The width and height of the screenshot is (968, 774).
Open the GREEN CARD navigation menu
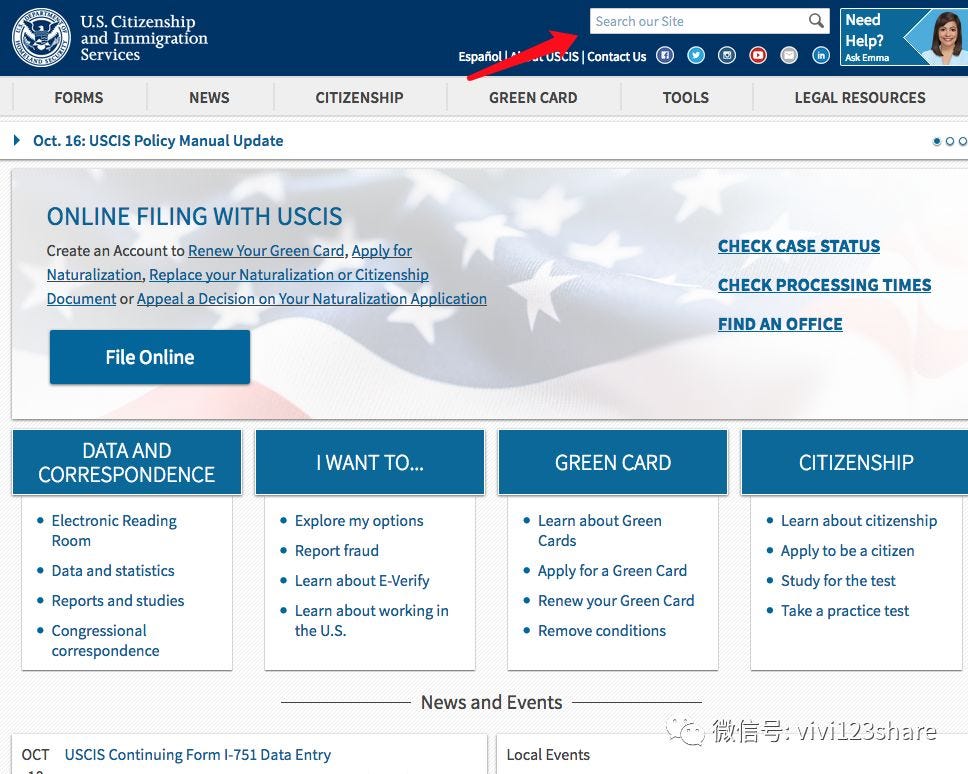(533, 98)
